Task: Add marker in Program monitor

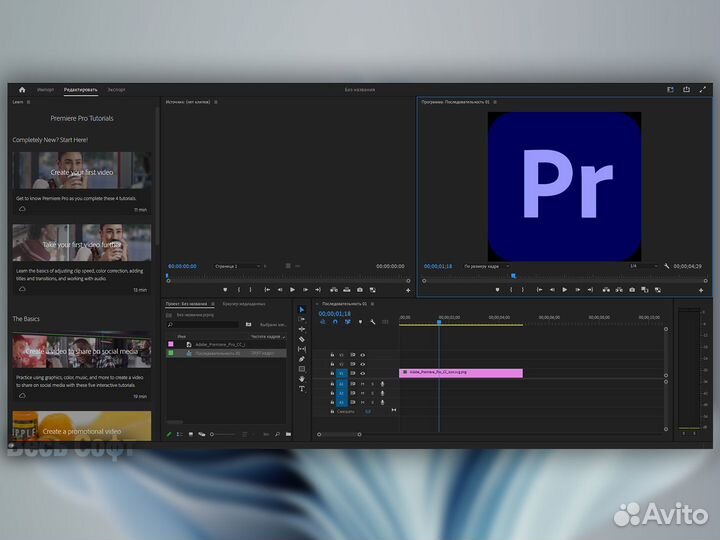Action: pos(497,290)
